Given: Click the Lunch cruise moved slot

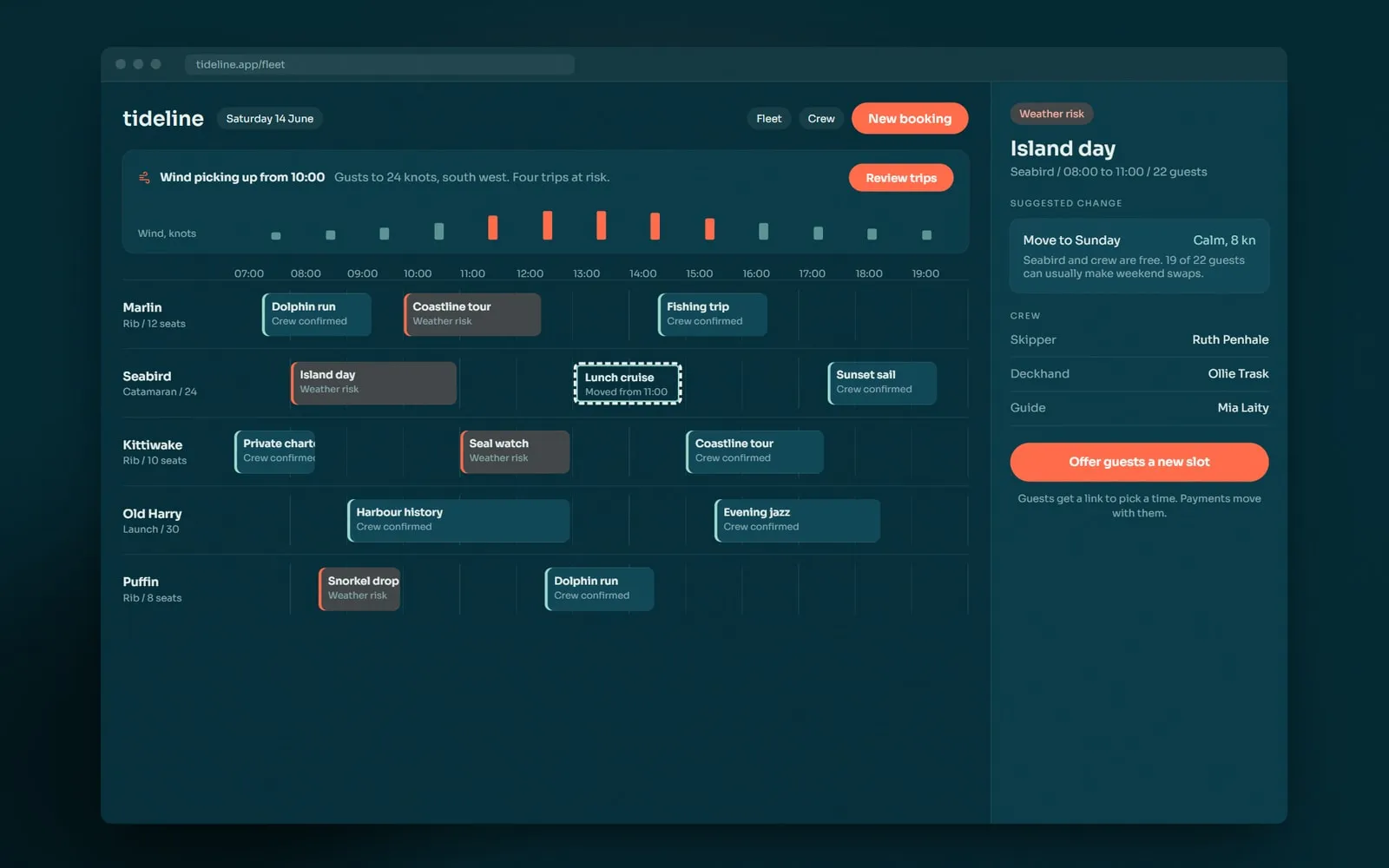Looking at the screenshot, I should (x=628, y=384).
